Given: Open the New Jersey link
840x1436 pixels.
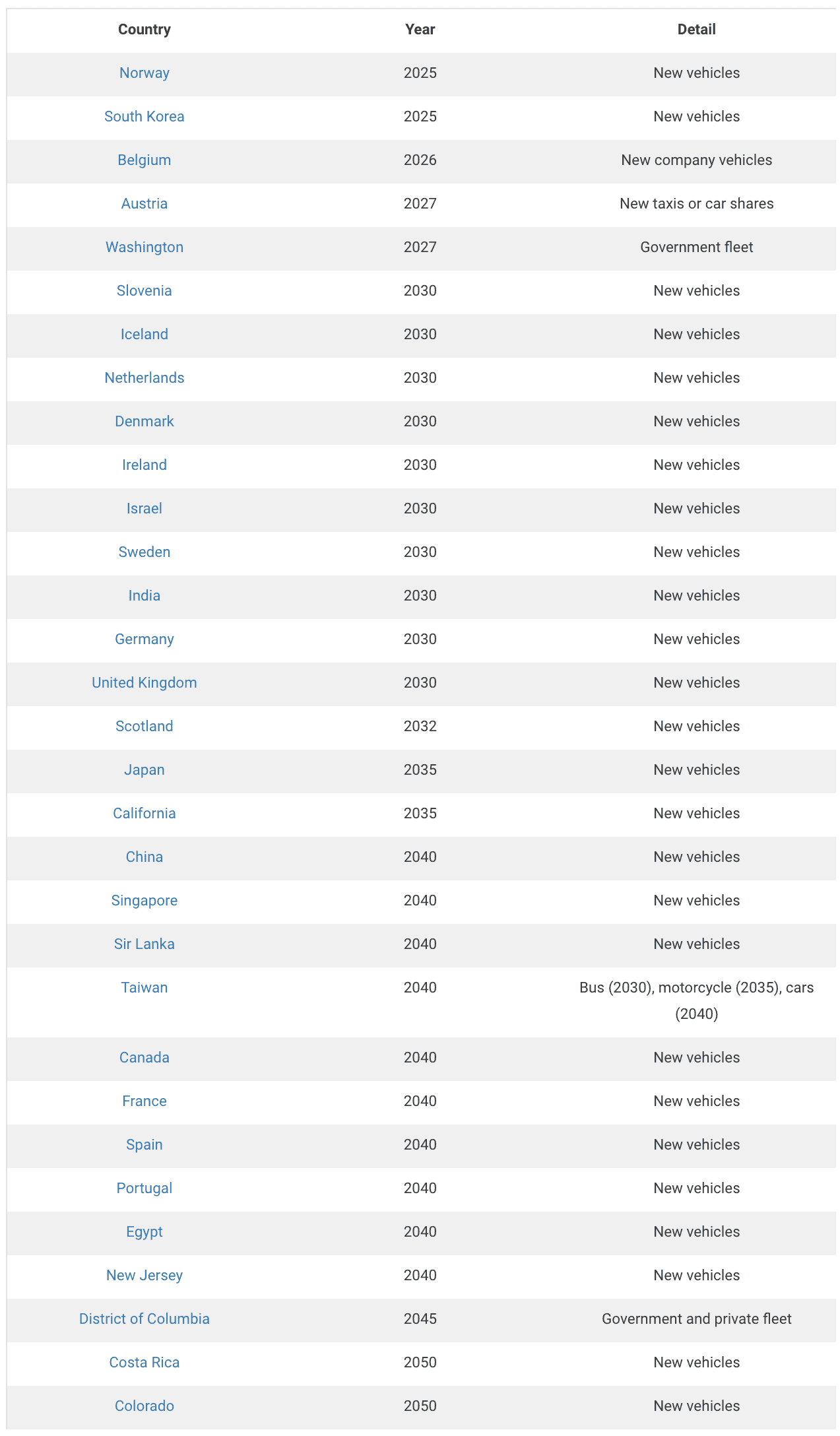Looking at the screenshot, I should (x=144, y=1276).
